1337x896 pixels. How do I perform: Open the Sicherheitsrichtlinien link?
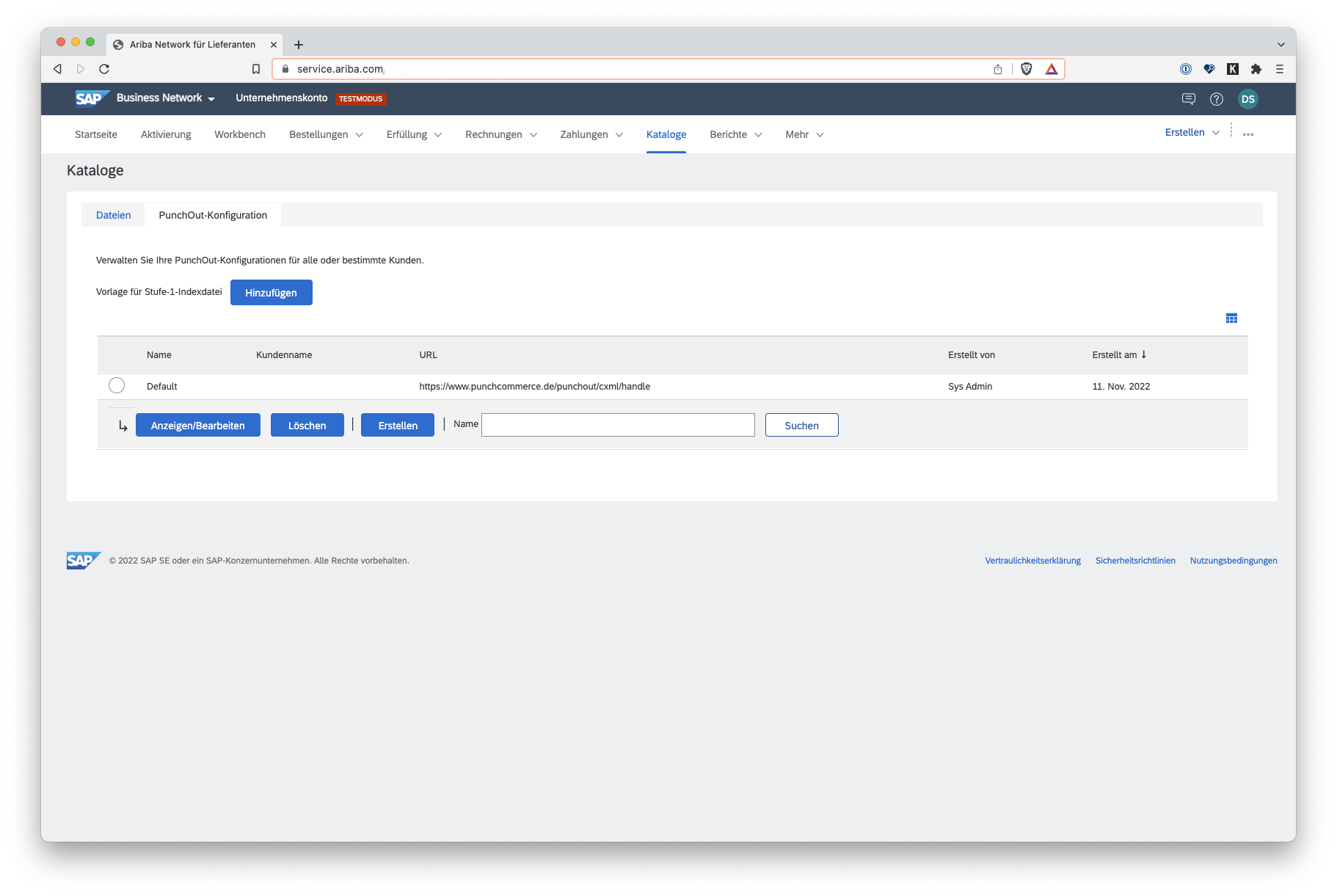point(1135,561)
